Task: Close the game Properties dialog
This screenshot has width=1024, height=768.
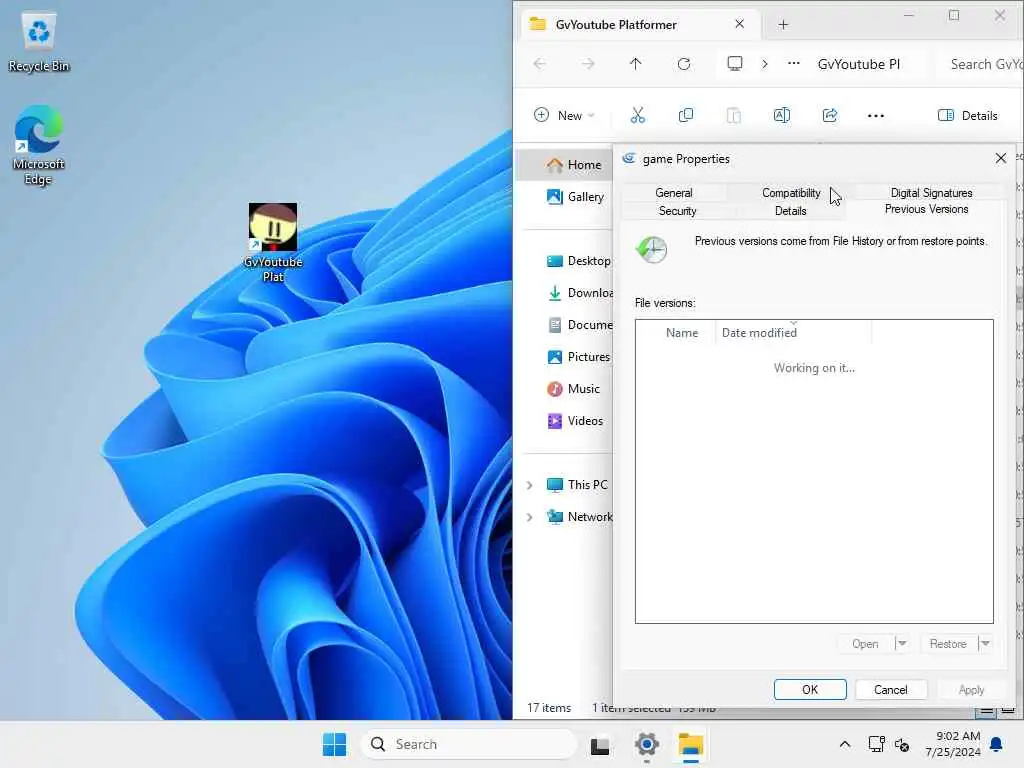Action: [1000, 158]
